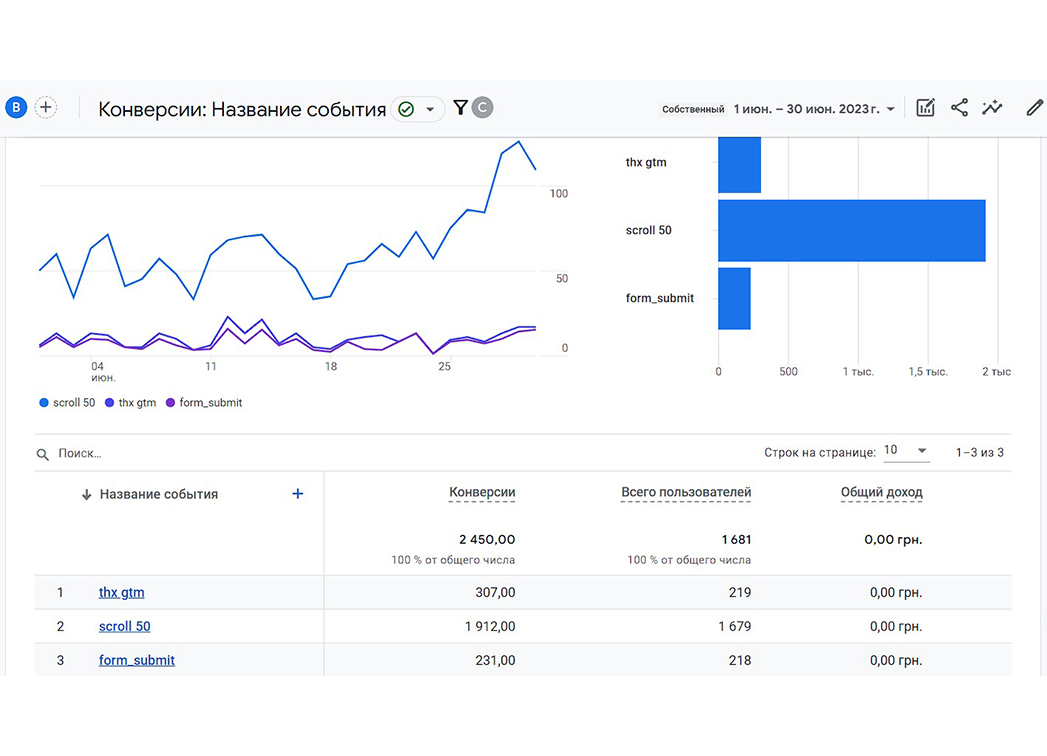Open the form_submit event link
The image size is (1047, 756).
[x=137, y=660]
